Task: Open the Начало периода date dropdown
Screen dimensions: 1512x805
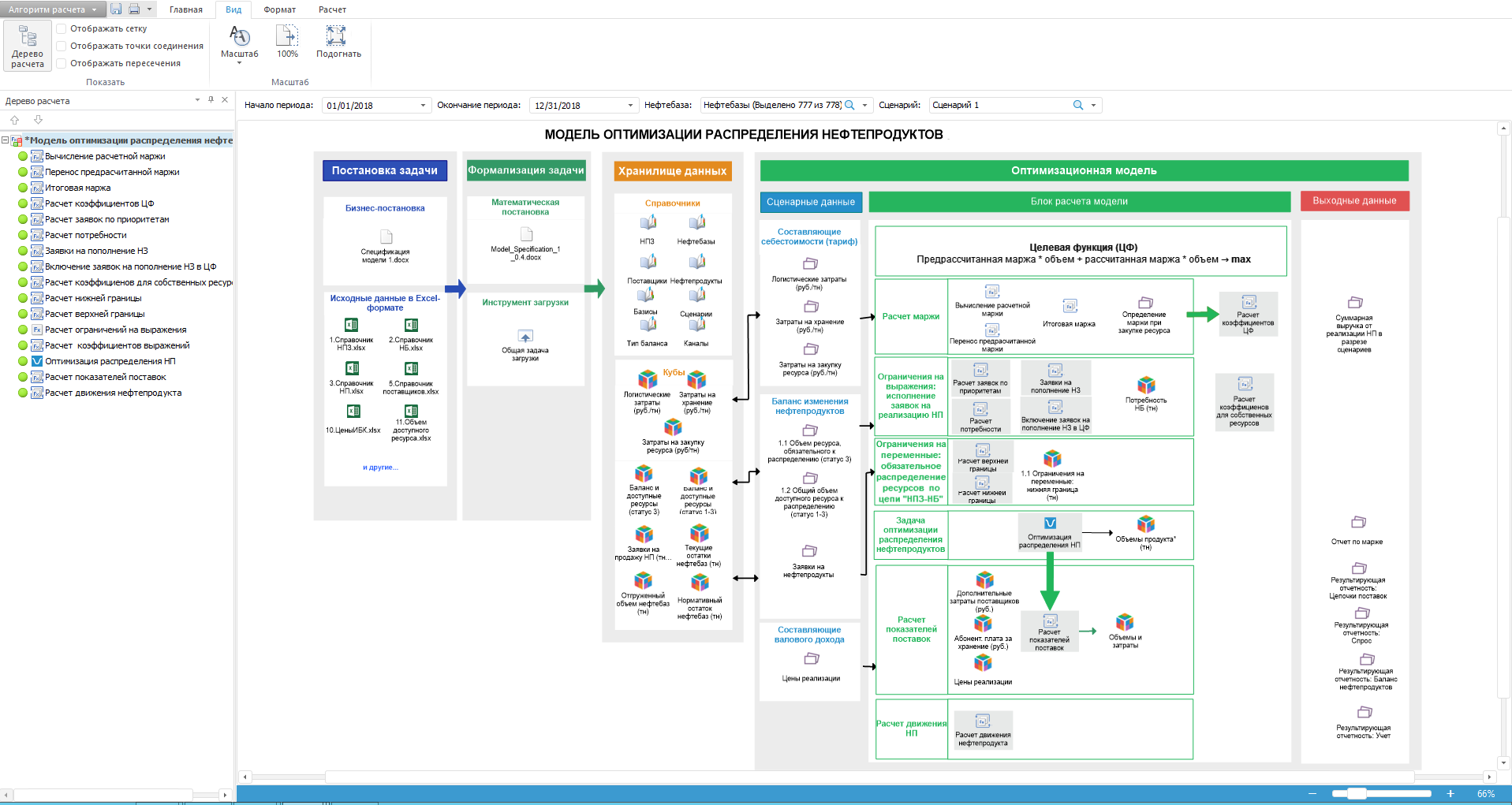Action: tap(423, 106)
